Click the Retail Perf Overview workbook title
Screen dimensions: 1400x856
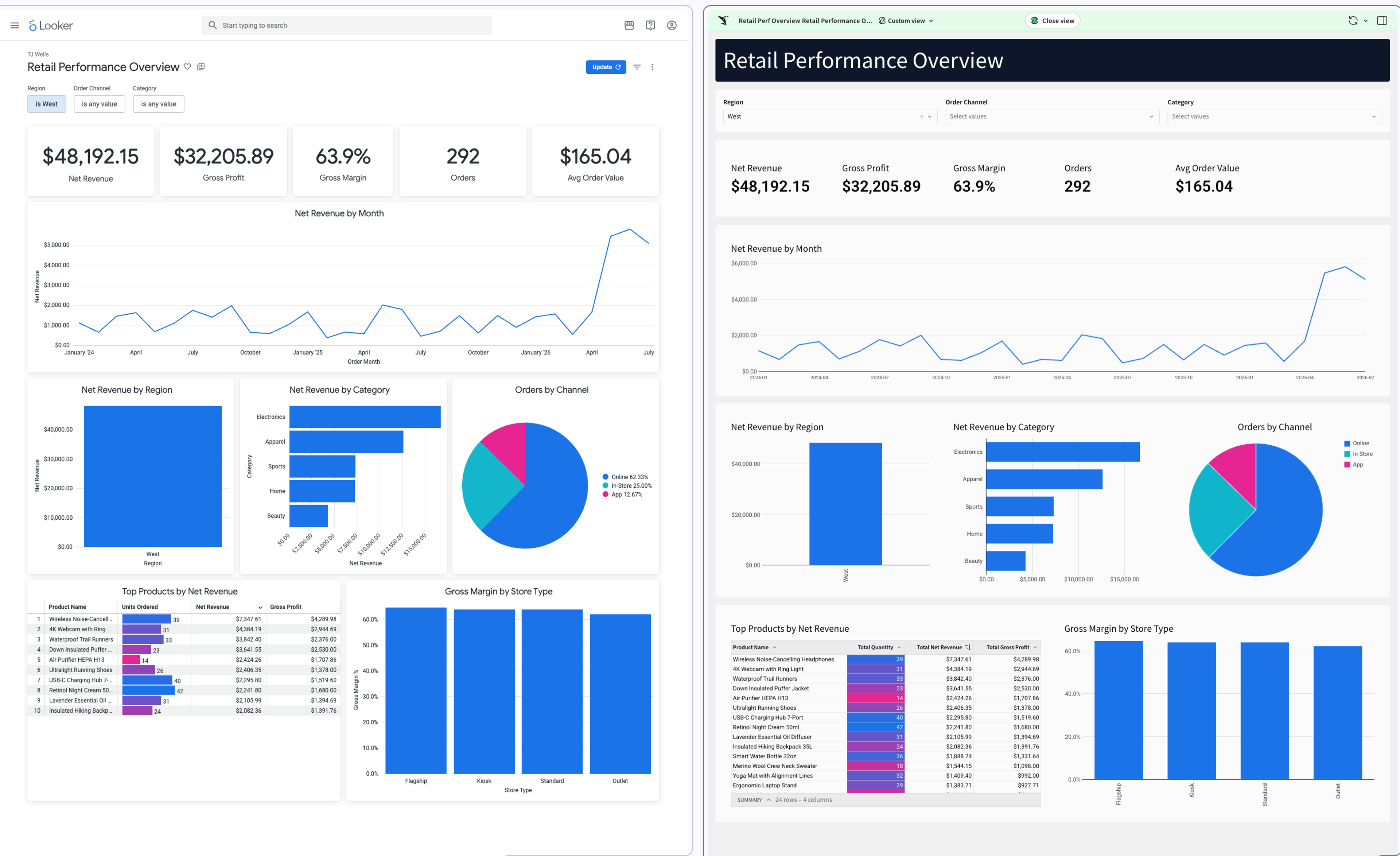pos(805,20)
